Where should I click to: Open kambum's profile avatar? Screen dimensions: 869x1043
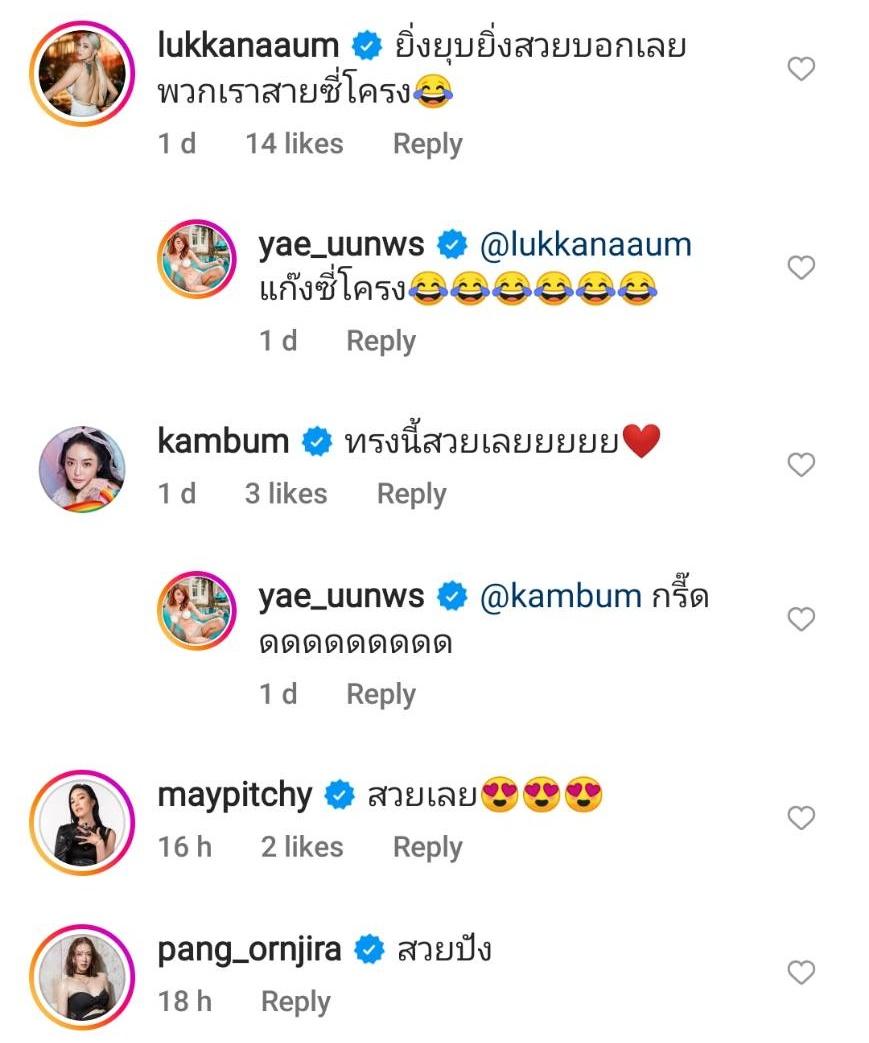click(x=82, y=469)
